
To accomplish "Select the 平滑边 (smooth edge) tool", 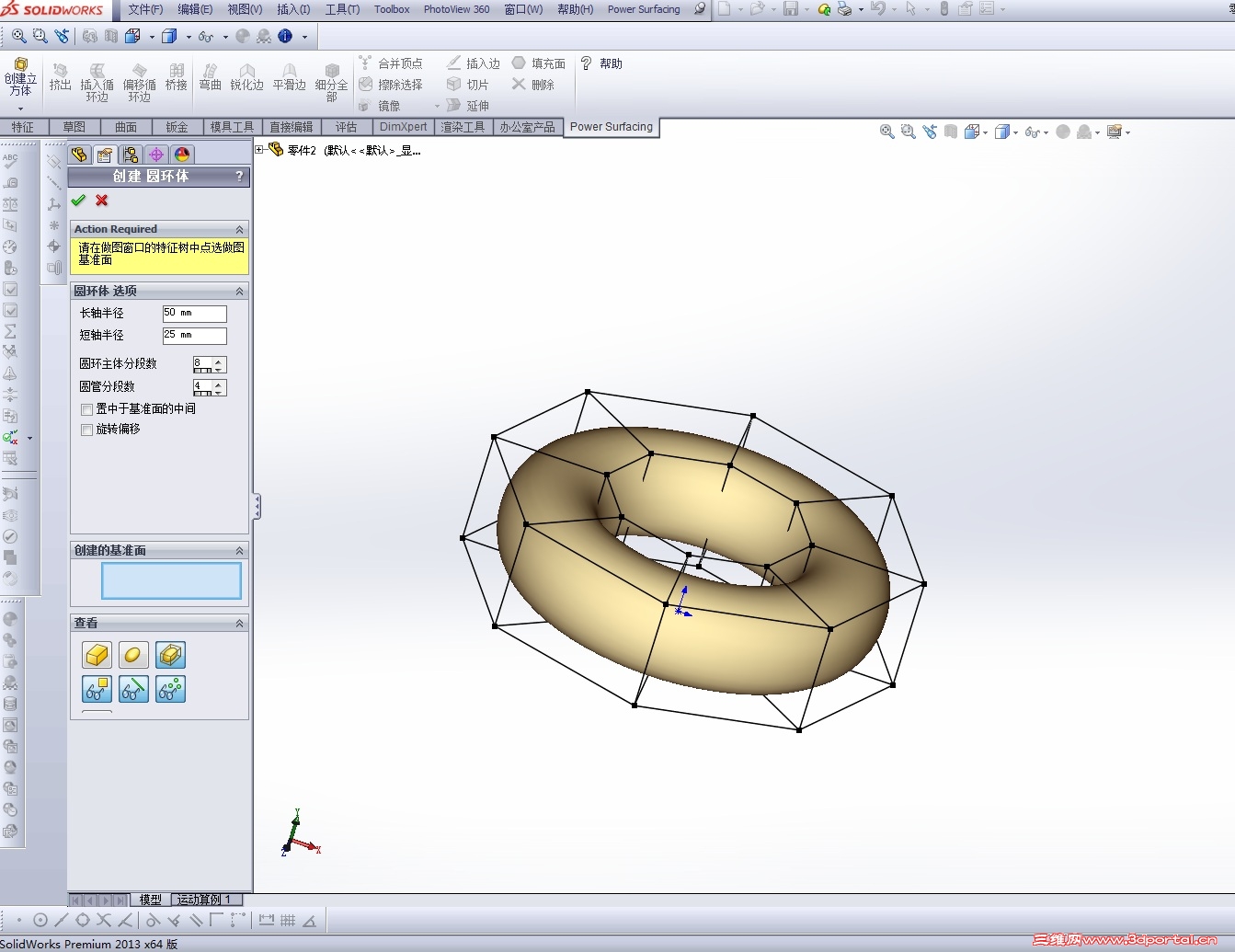I will pos(289,77).
